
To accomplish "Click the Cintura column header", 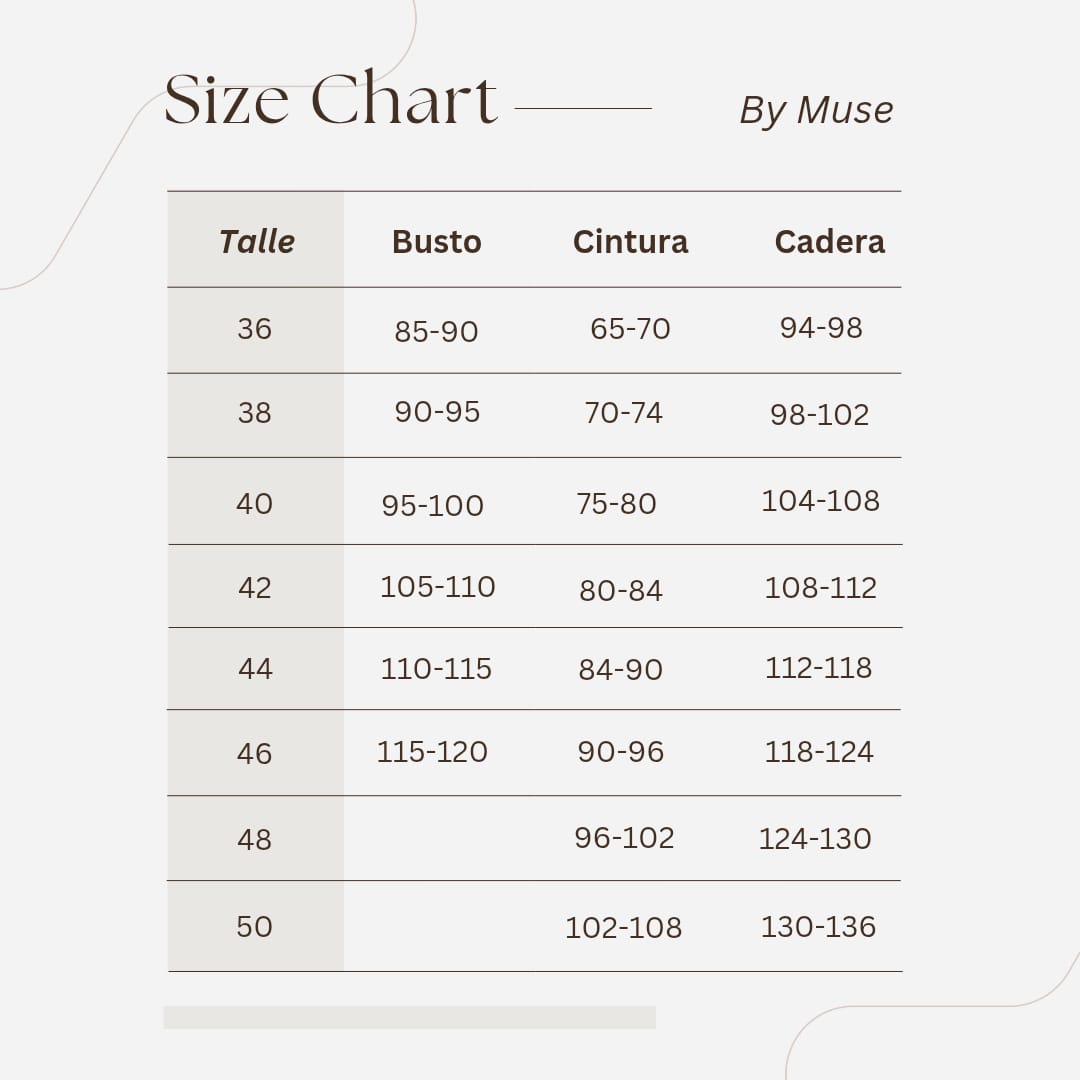I will (630, 242).
